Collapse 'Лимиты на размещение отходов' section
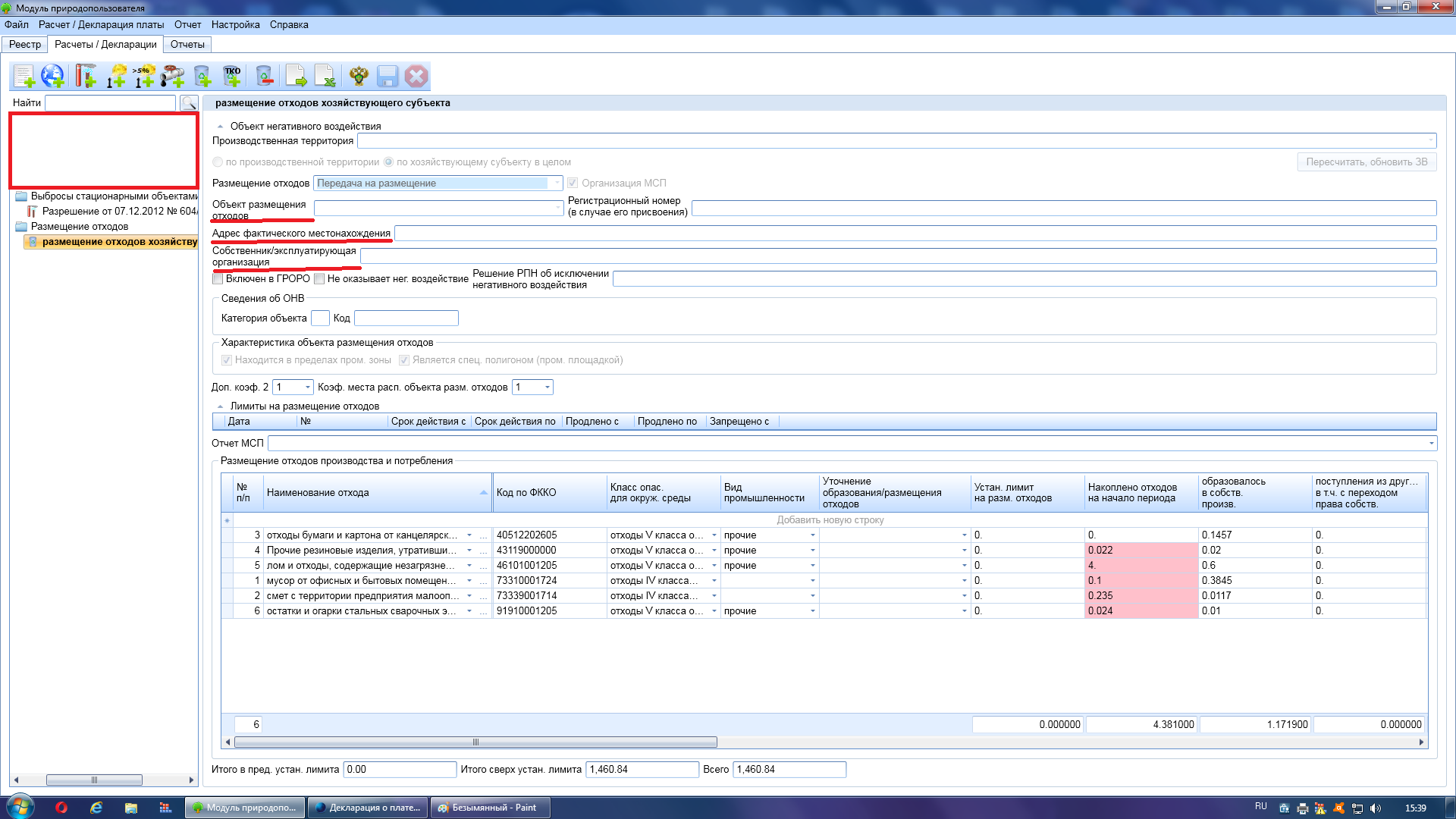 coord(221,406)
